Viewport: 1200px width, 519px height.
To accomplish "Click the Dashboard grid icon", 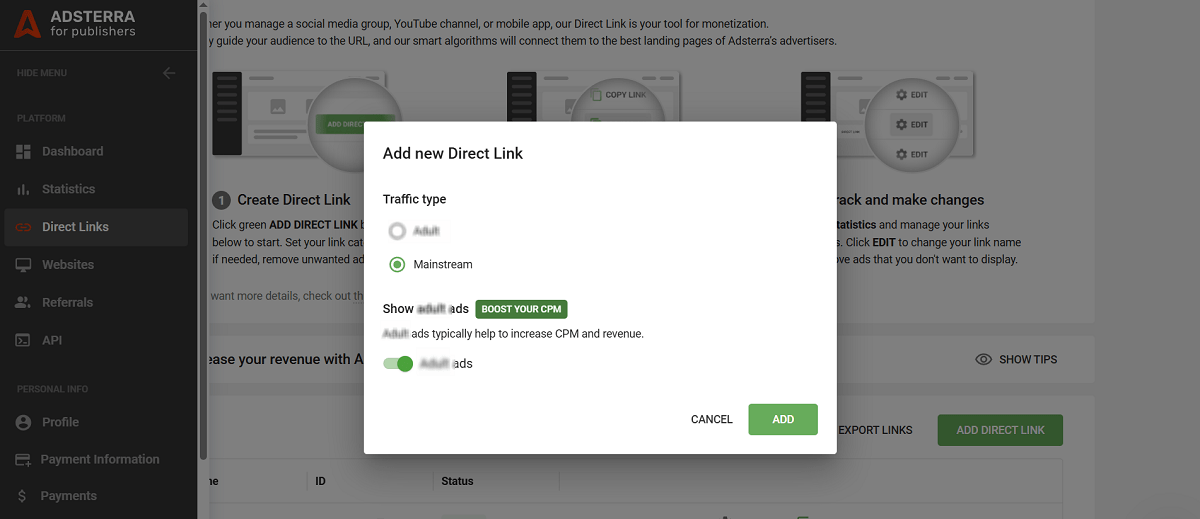I will click(x=24, y=151).
